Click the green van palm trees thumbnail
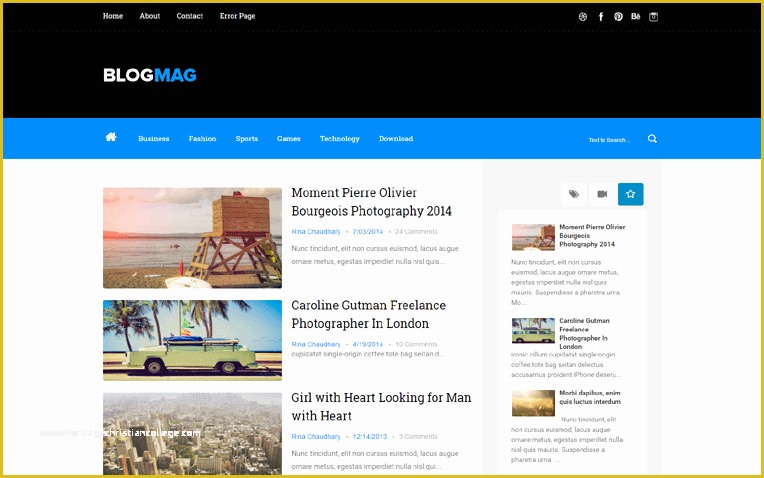 192,340
